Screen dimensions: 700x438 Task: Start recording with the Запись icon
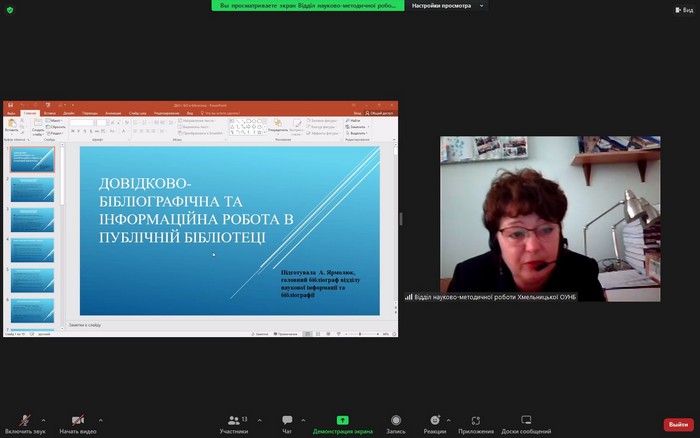click(x=396, y=420)
